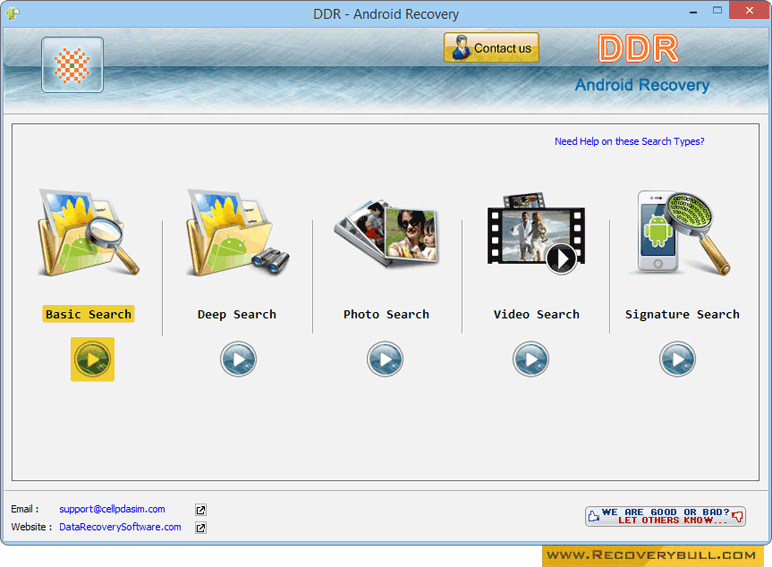
Task: Click the support@cellpdasim.com email link
Action: pos(112,509)
